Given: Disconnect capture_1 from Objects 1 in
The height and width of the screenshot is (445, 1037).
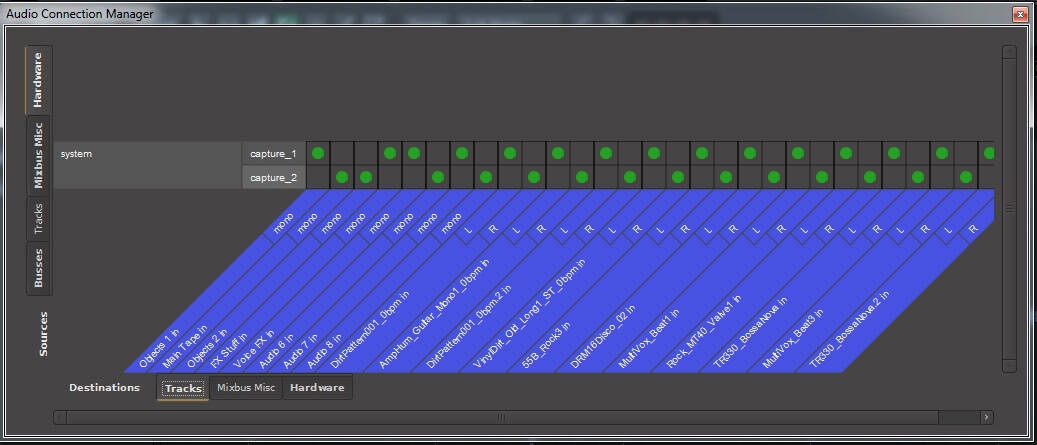Looking at the screenshot, I should point(318,153).
